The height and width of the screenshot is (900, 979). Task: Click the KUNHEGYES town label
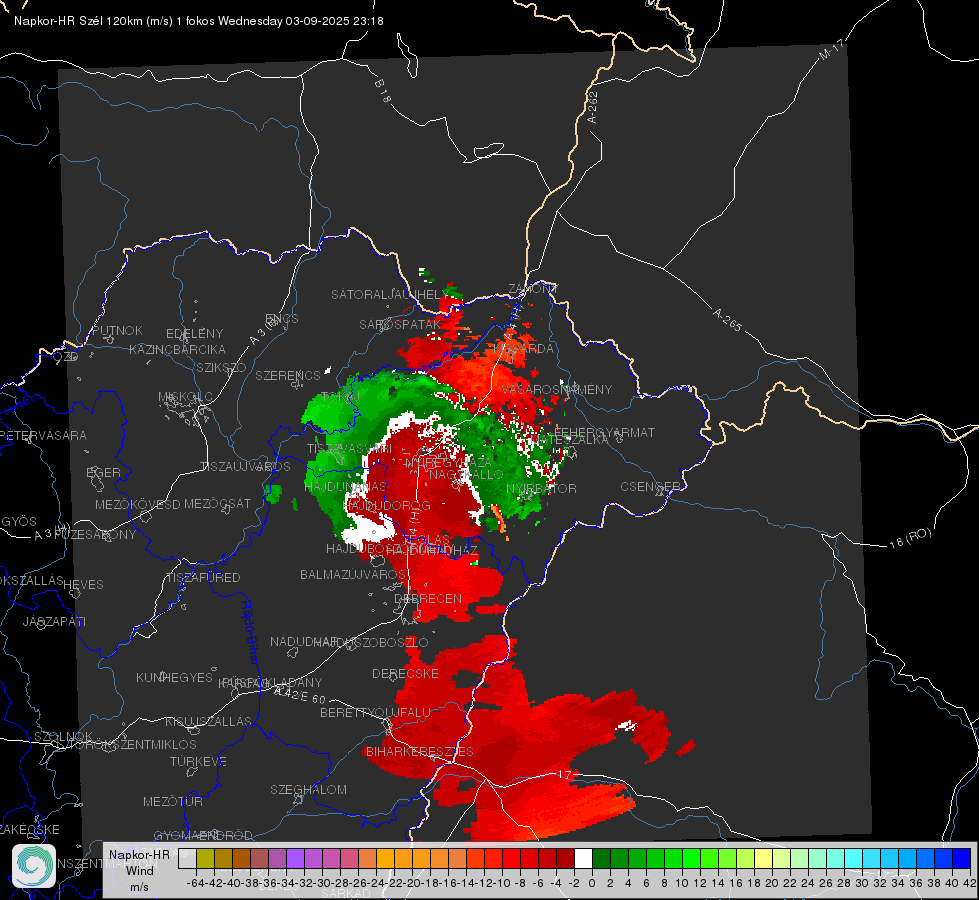click(x=174, y=677)
